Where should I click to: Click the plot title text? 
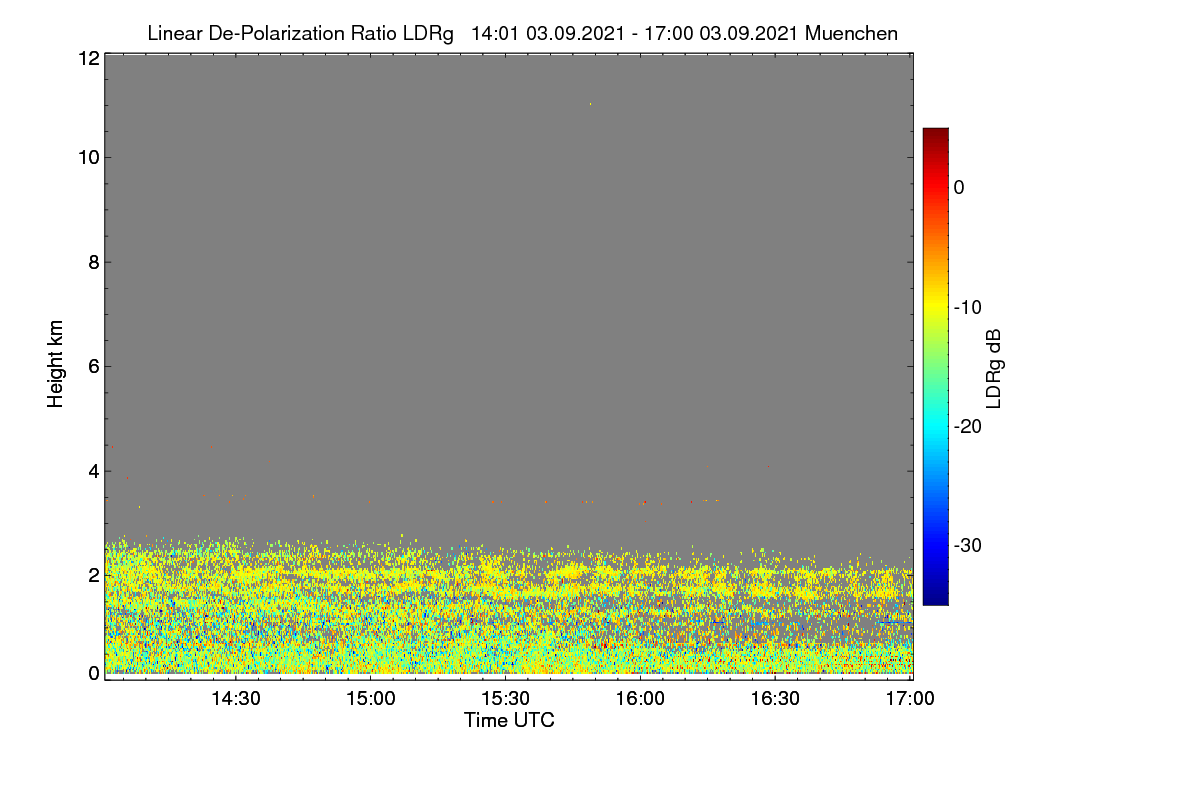[522, 33]
